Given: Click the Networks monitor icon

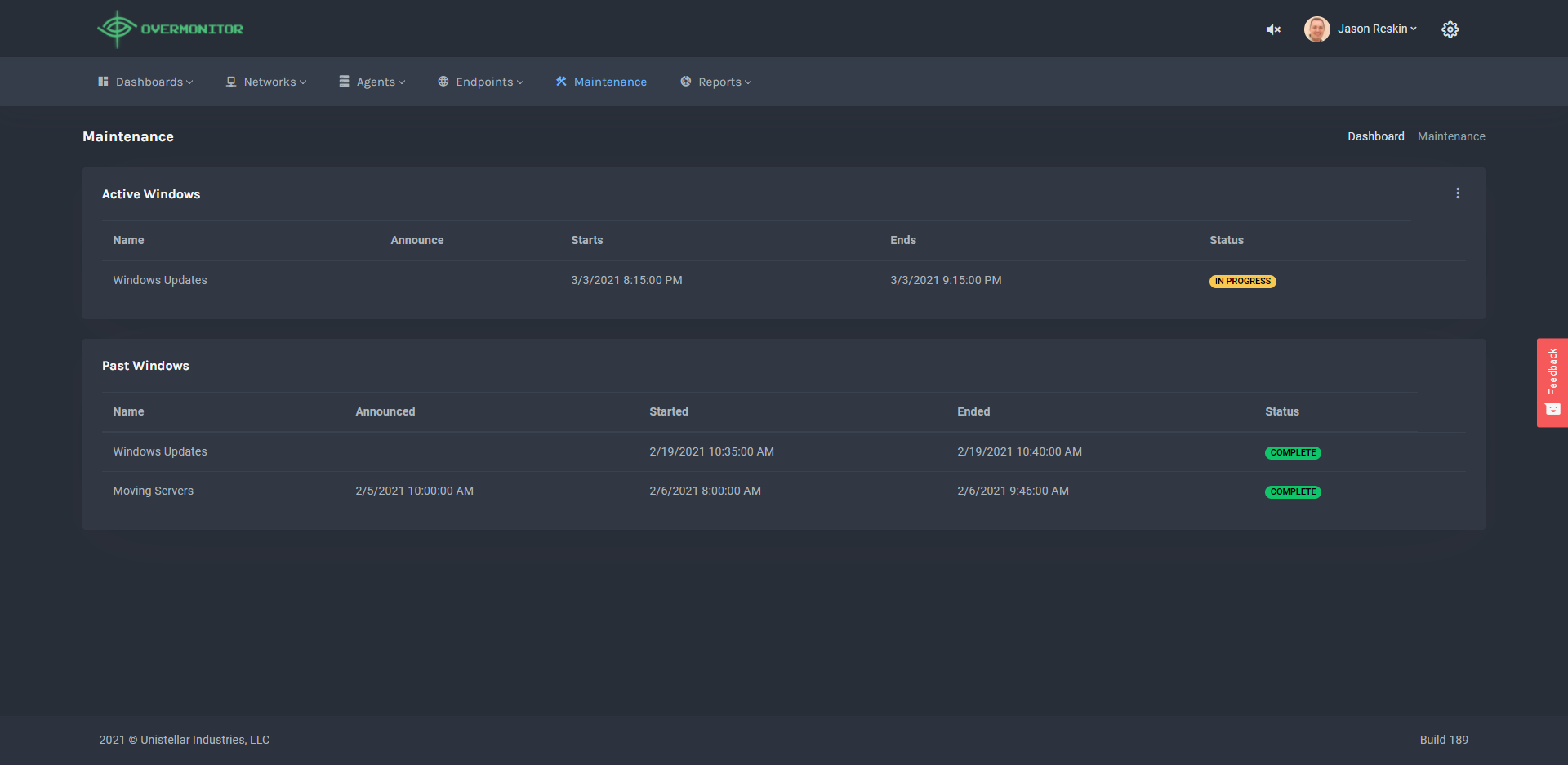Looking at the screenshot, I should [231, 82].
